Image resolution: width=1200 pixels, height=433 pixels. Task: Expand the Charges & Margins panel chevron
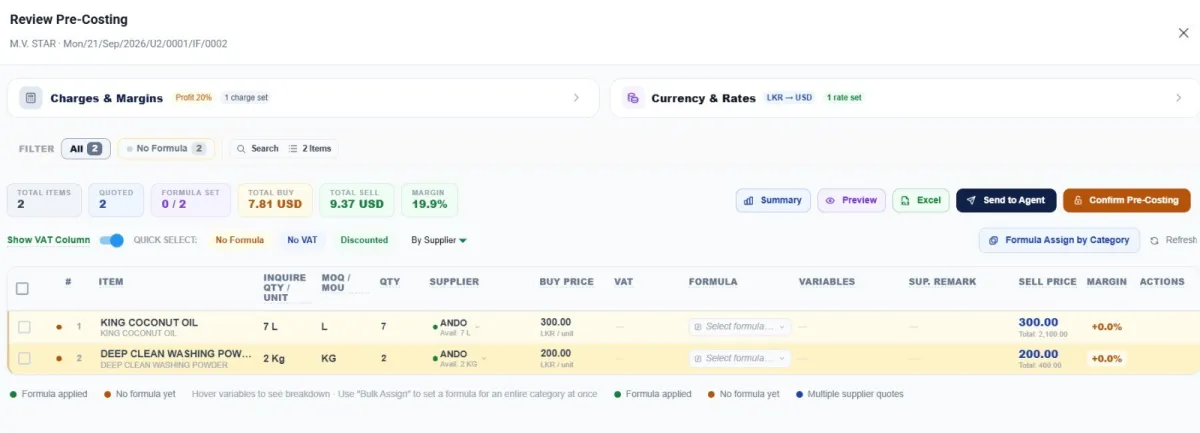(x=576, y=98)
